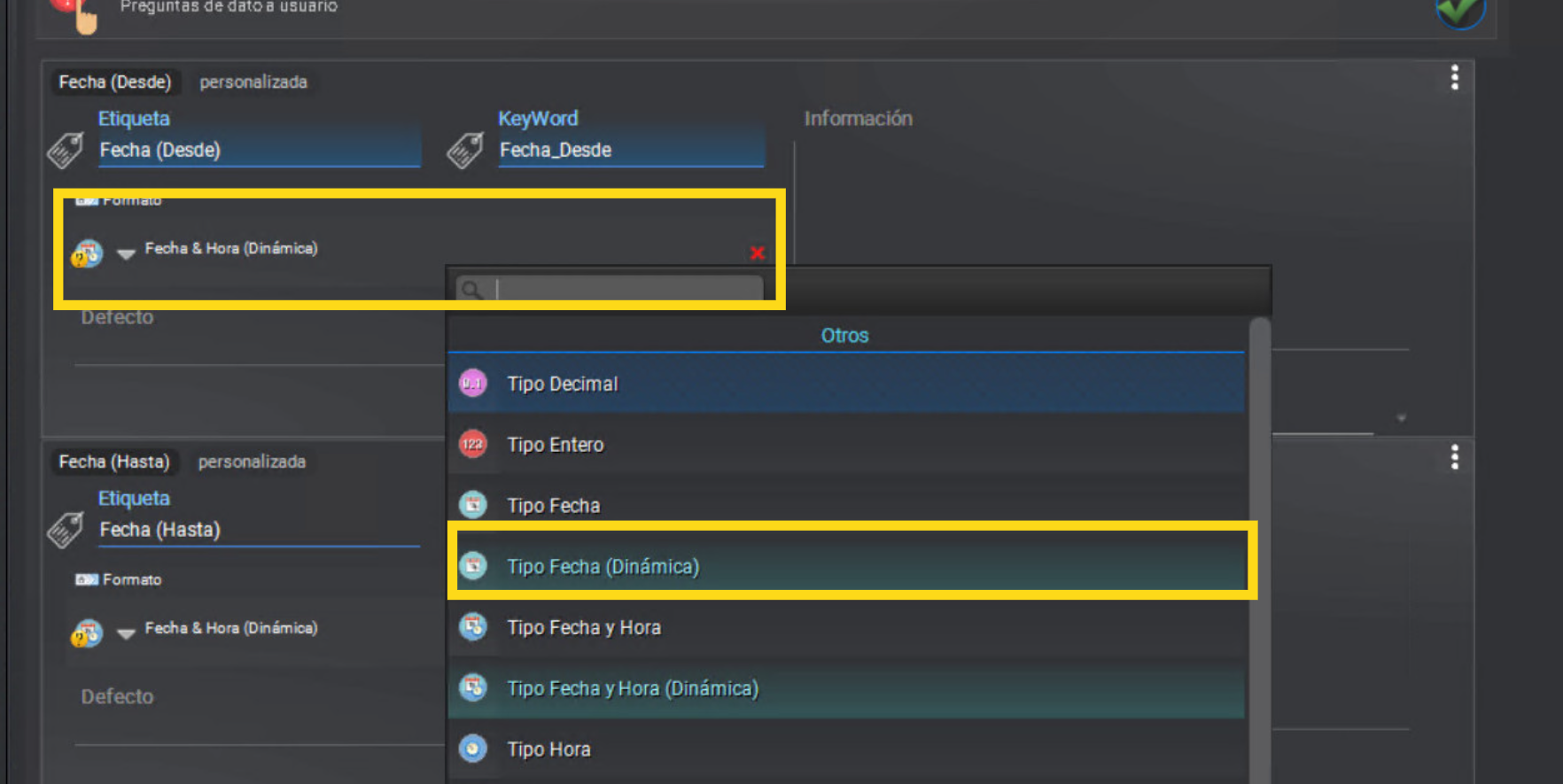Select the Fecha (Hasta) header tab
1563x784 pixels.
pos(114,462)
